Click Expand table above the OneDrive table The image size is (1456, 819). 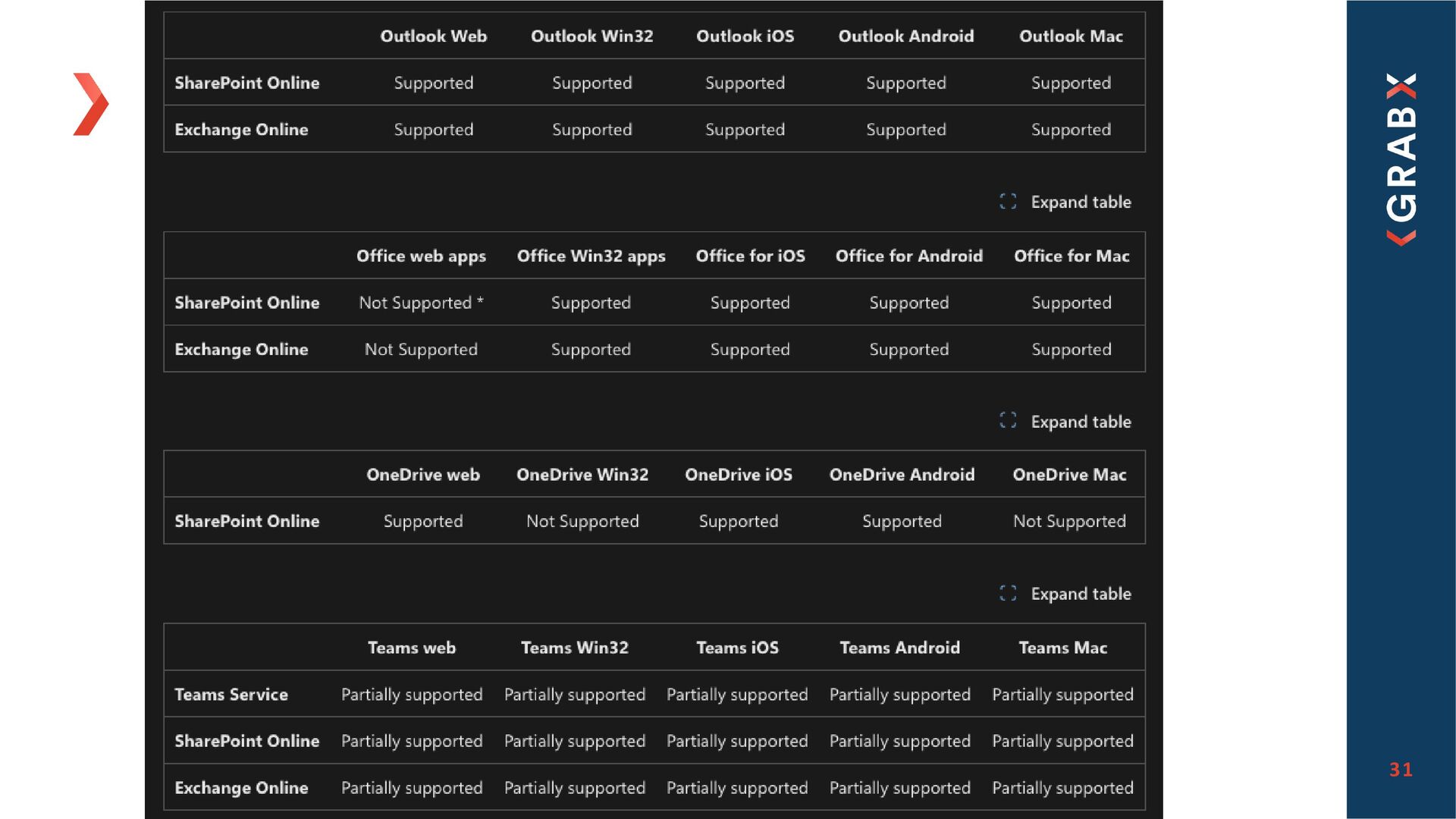(1065, 422)
